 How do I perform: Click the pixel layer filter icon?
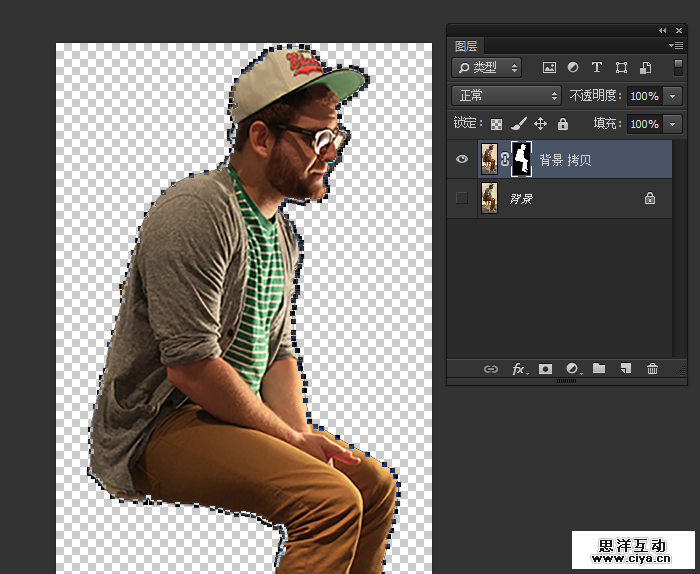(549, 68)
